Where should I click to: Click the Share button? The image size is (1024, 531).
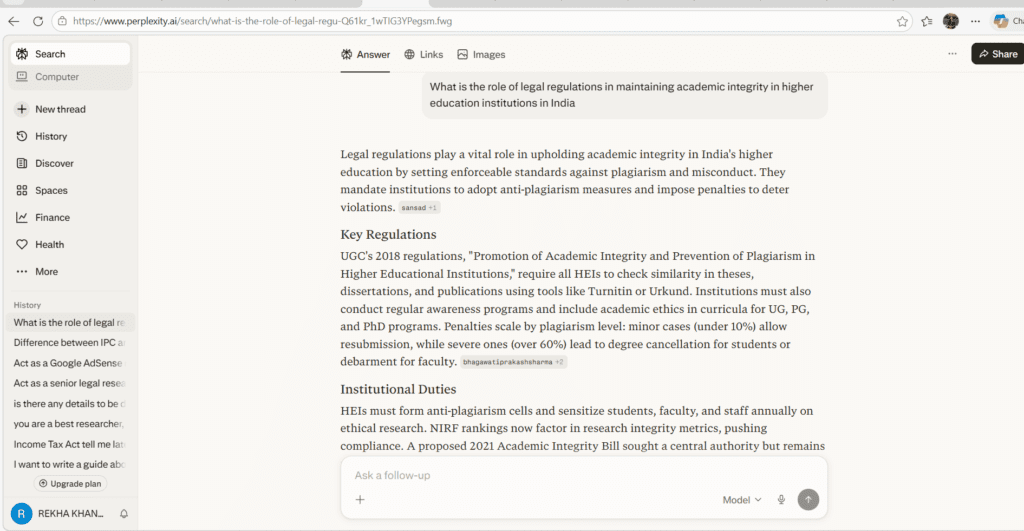point(997,54)
